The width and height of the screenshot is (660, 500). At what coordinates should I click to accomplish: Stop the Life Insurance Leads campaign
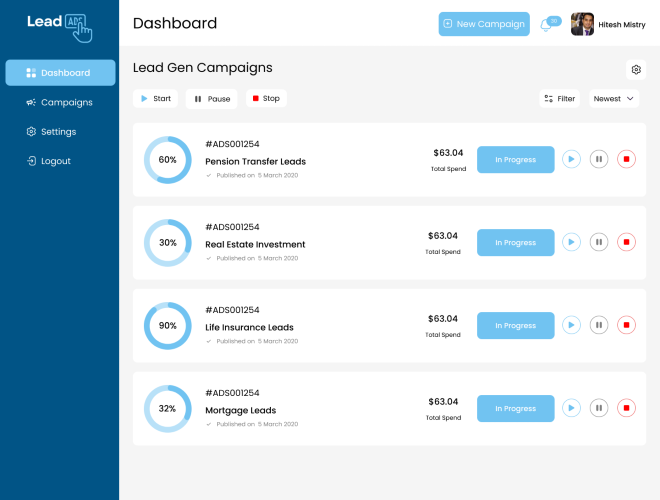click(626, 325)
